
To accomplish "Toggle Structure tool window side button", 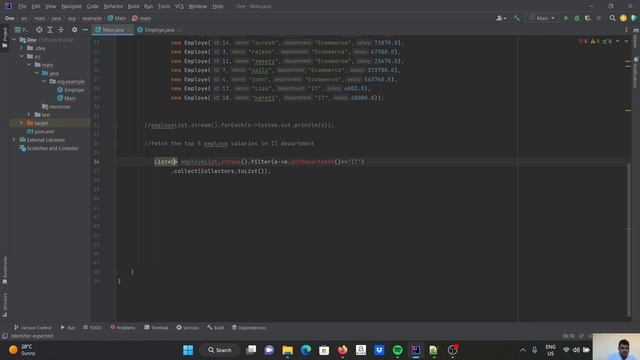I will (5, 305).
